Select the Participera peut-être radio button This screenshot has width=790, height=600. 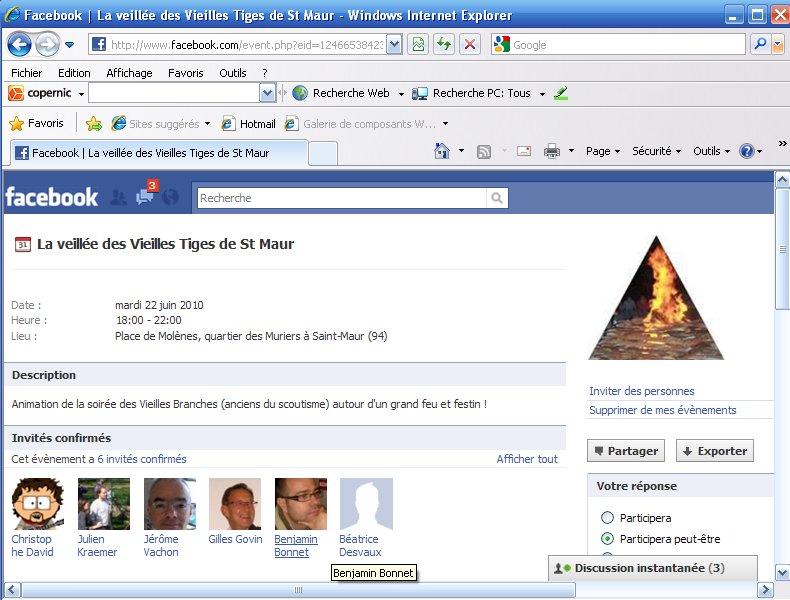(x=608, y=539)
